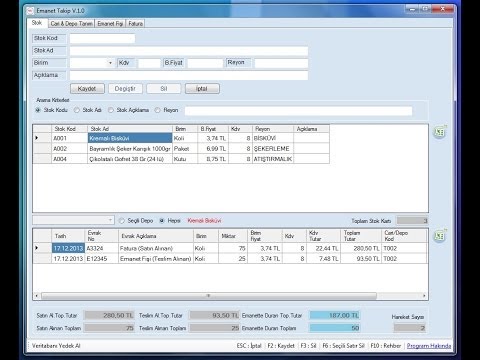Image resolution: width=480 pixels, height=360 pixels.
Task: Click the Kaydet button
Action: [x=87, y=89]
